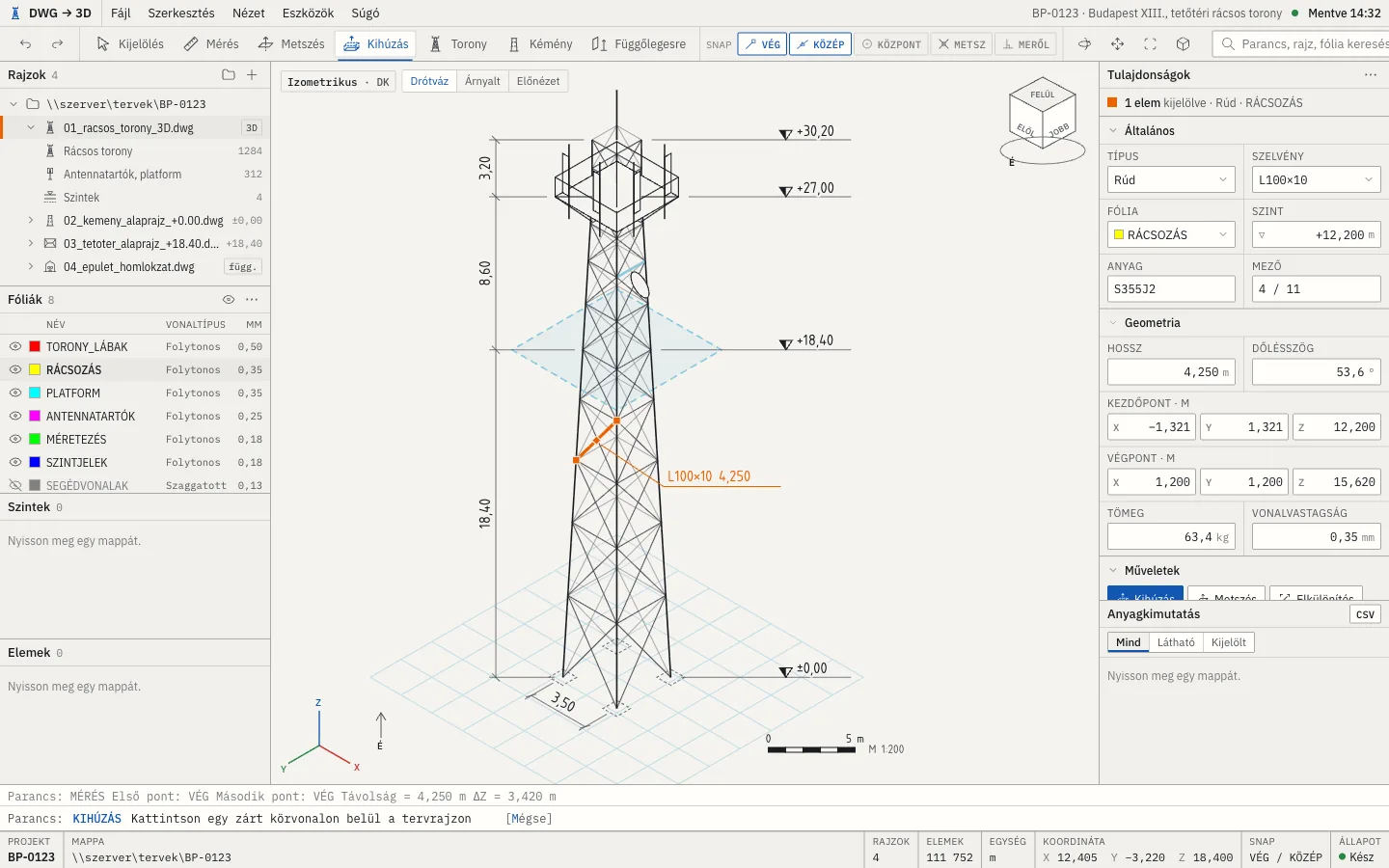Click the orbit view icon
The width and height of the screenshot is (1389, 868).
[1085, 44]
